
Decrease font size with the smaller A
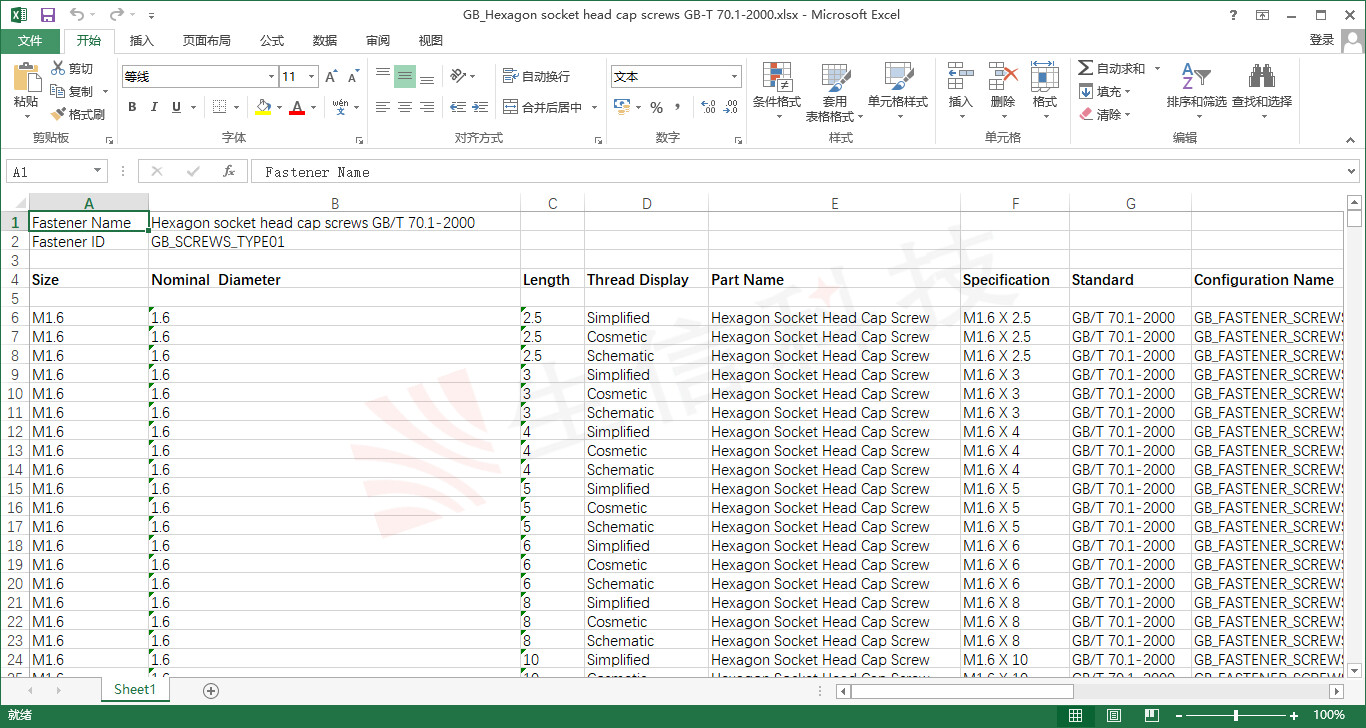355,77
